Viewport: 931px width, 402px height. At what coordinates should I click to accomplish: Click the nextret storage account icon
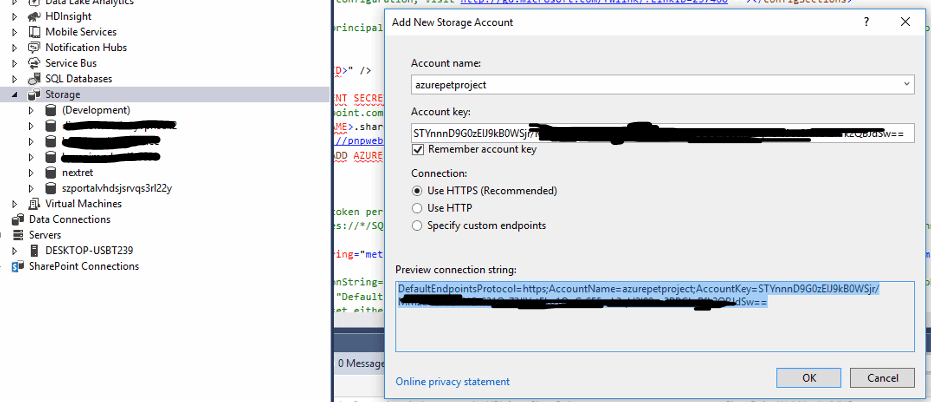(51, 173)
